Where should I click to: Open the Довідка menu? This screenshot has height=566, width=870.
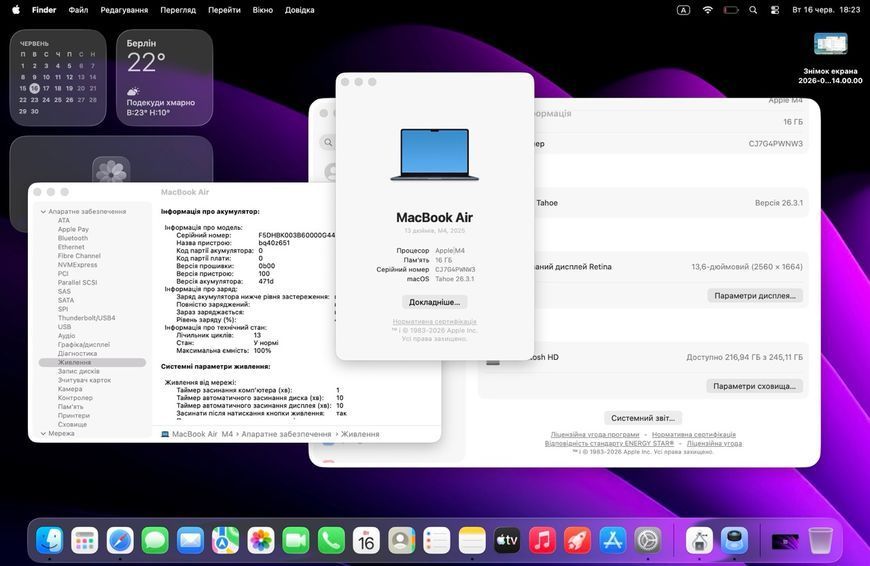(300, 10)
